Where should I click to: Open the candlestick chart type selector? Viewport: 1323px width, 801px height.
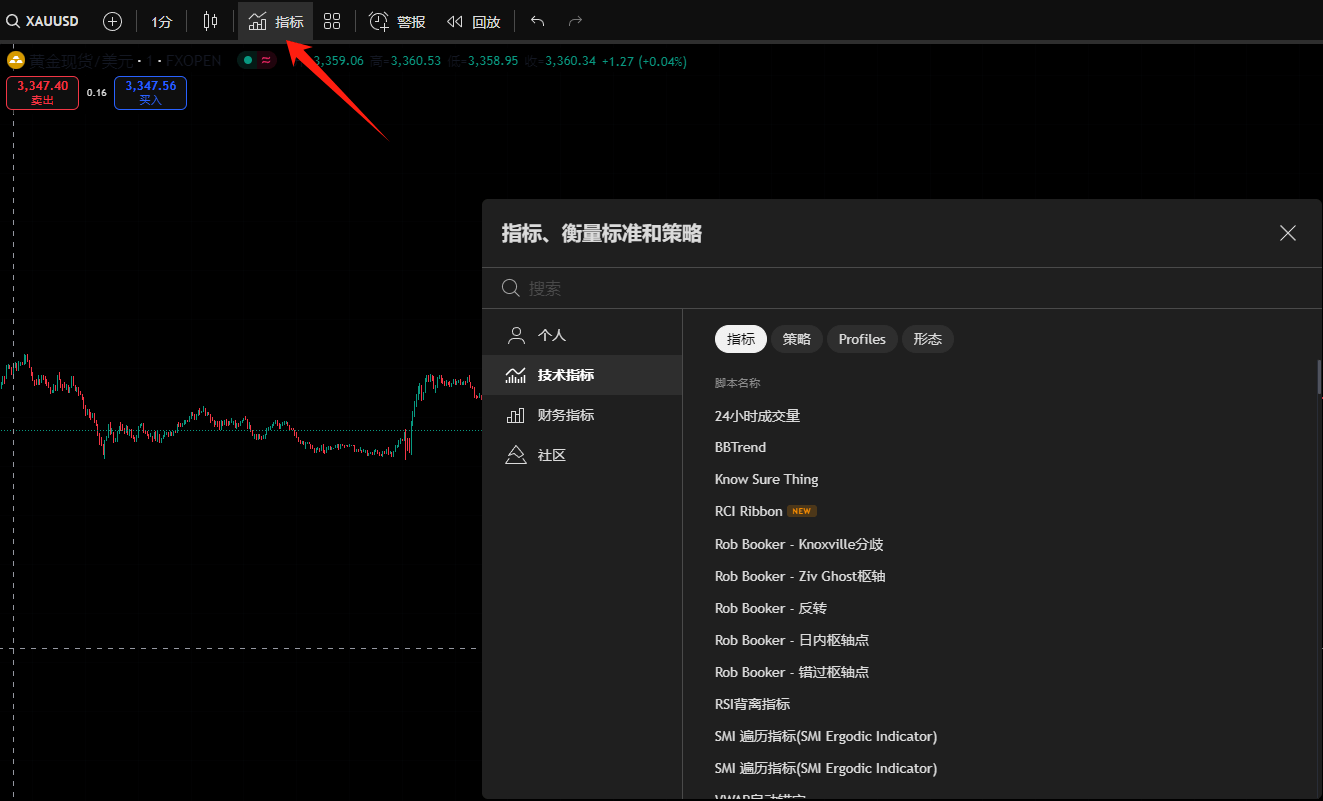point(210,21)
